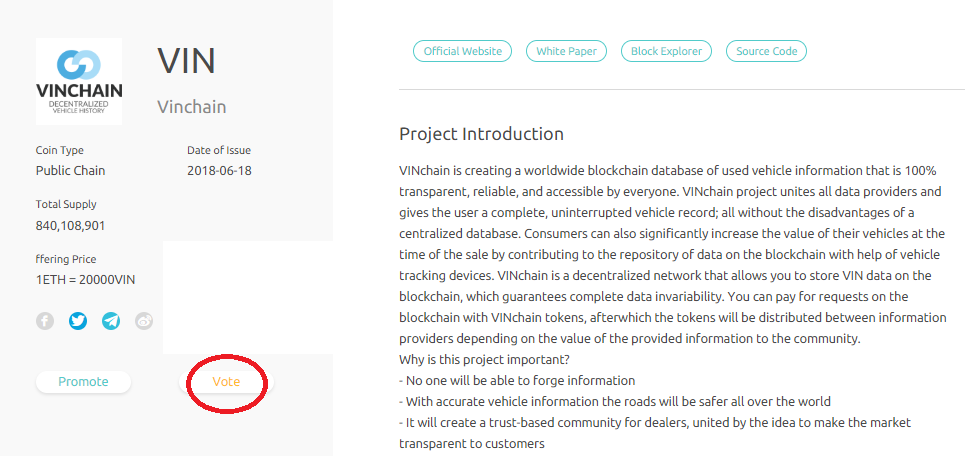Screen dimensions: 965x456
Task: Click the VINCHAIN logo image
Action: coord(79,81)
